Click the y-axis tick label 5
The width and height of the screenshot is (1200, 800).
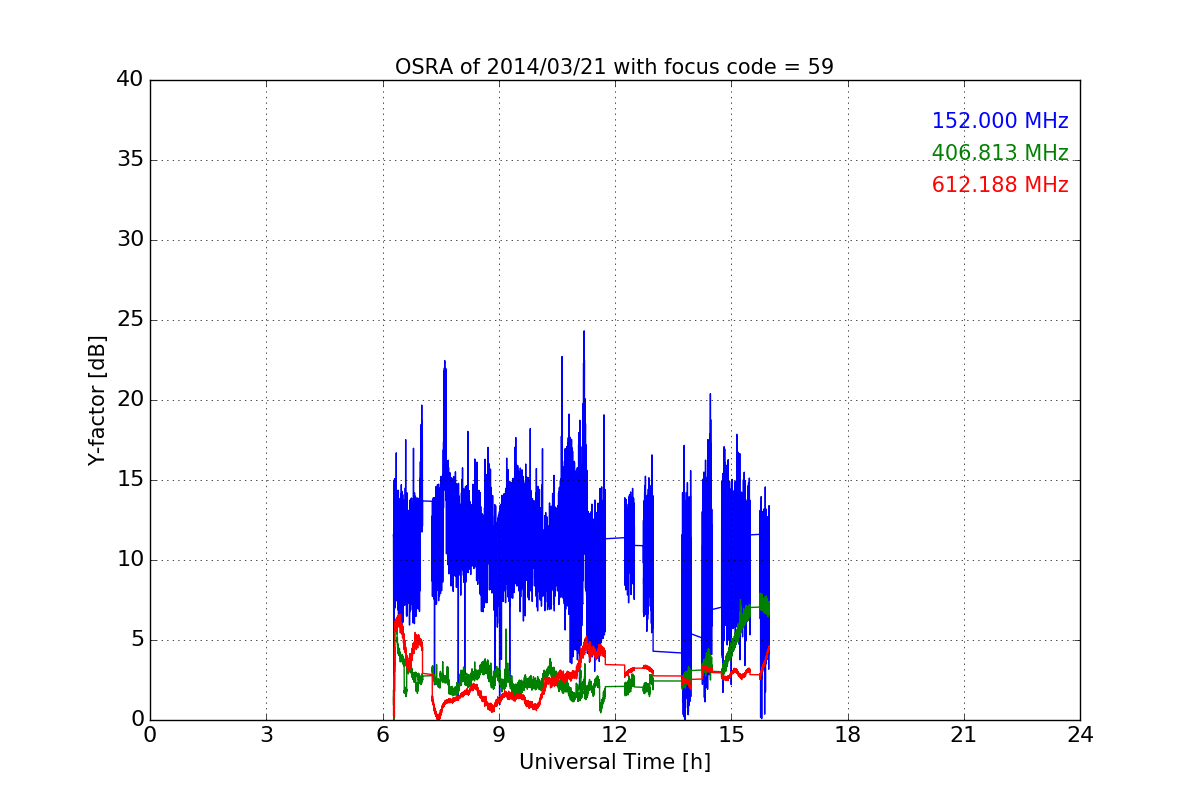coord(136,640)
